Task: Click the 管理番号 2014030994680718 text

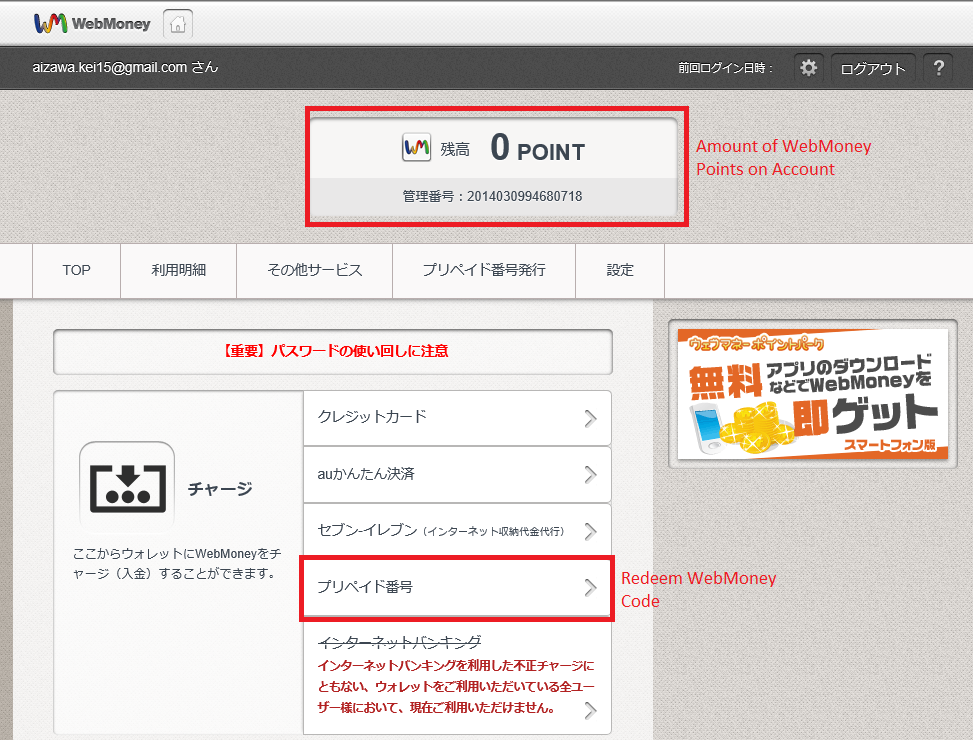Action: [x=493, y=197]
